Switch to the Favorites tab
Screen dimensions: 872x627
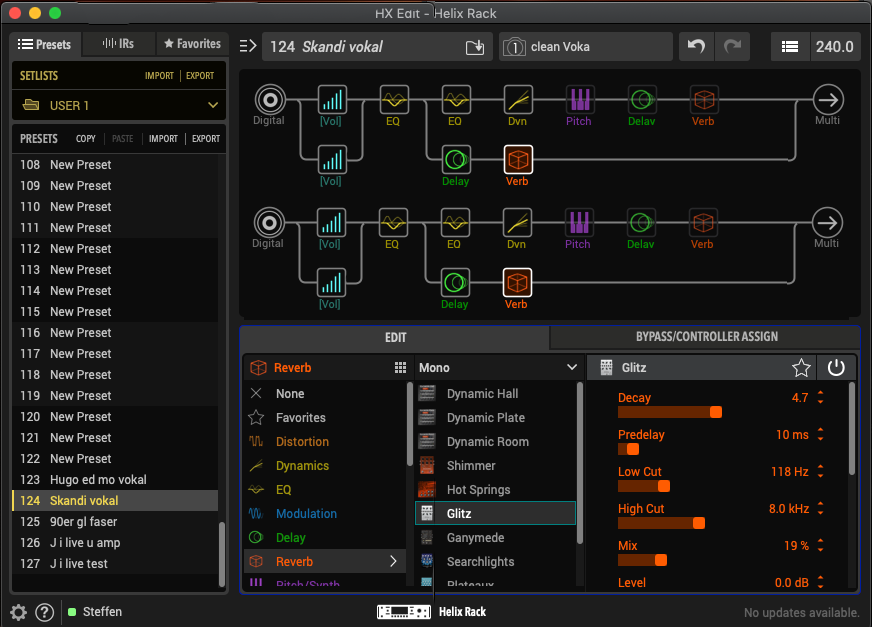(x=192, y=43)
